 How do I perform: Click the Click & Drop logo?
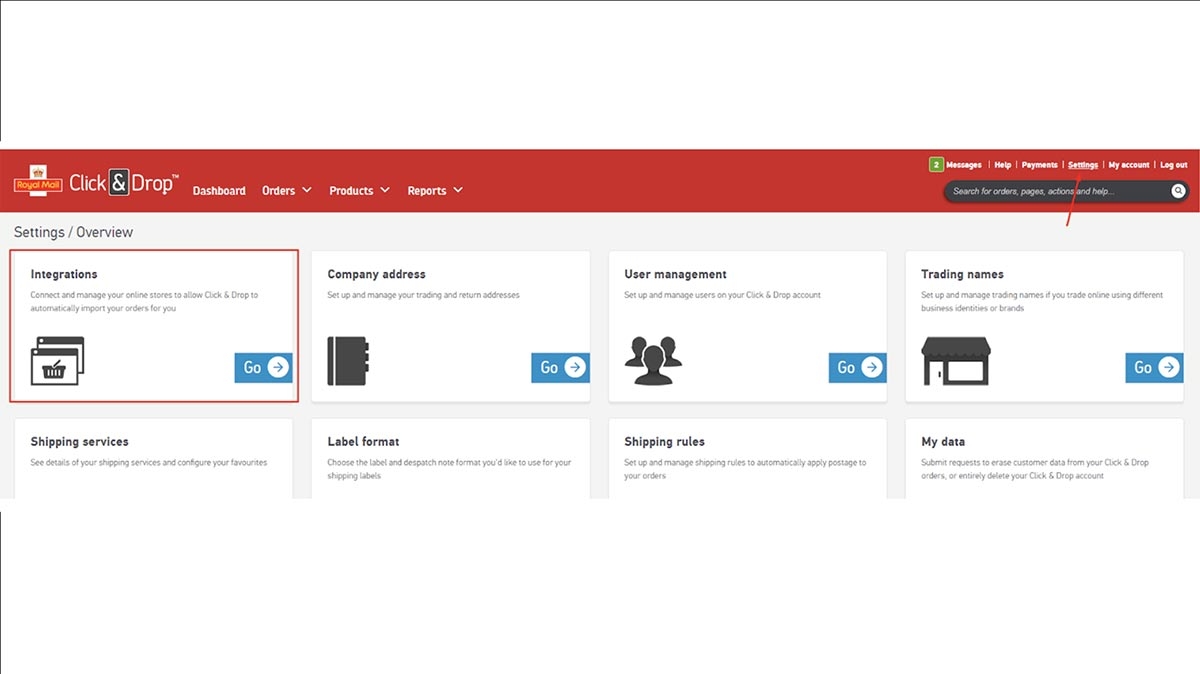120,181
